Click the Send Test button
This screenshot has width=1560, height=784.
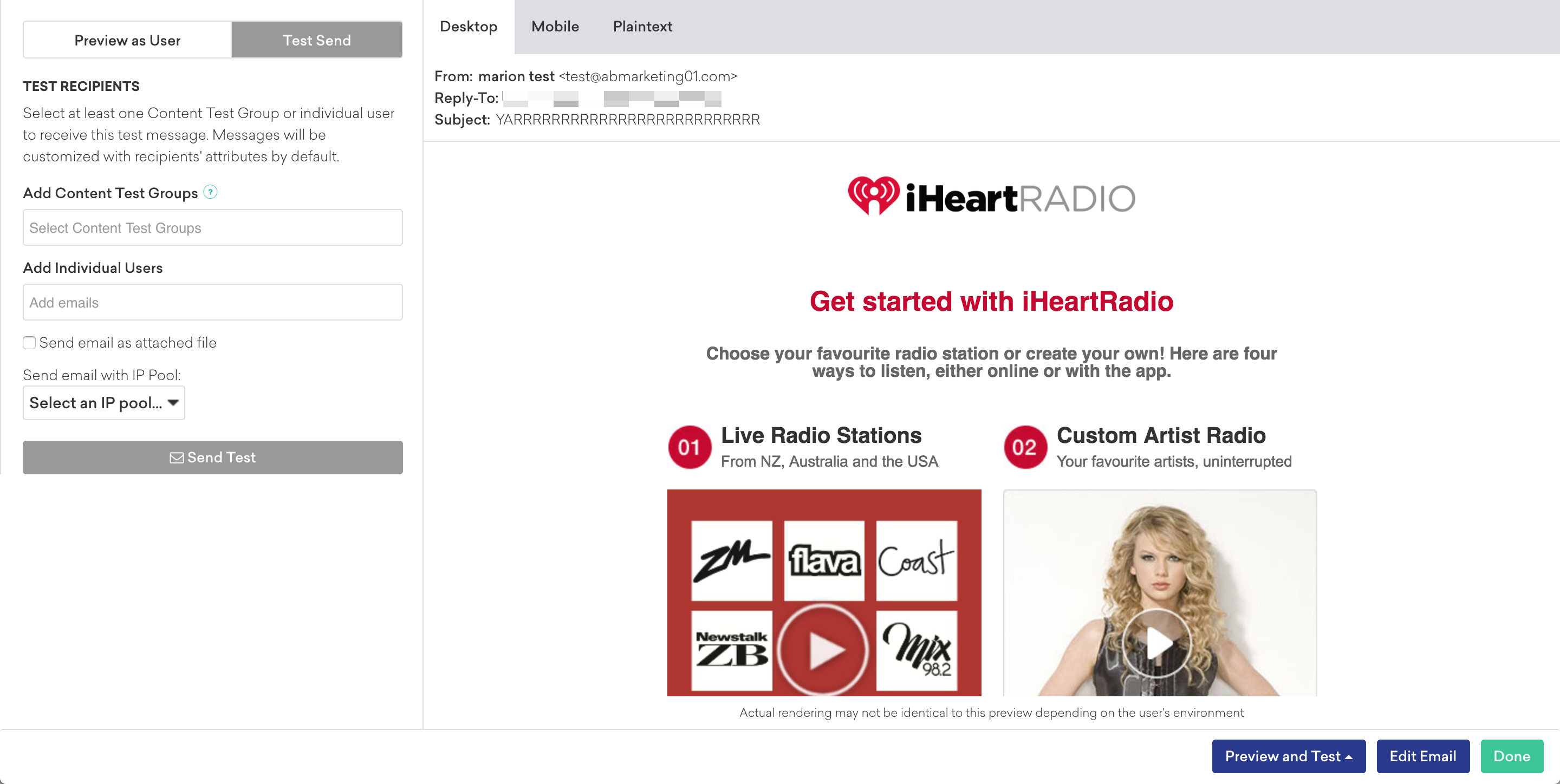(x=212, y=457)
